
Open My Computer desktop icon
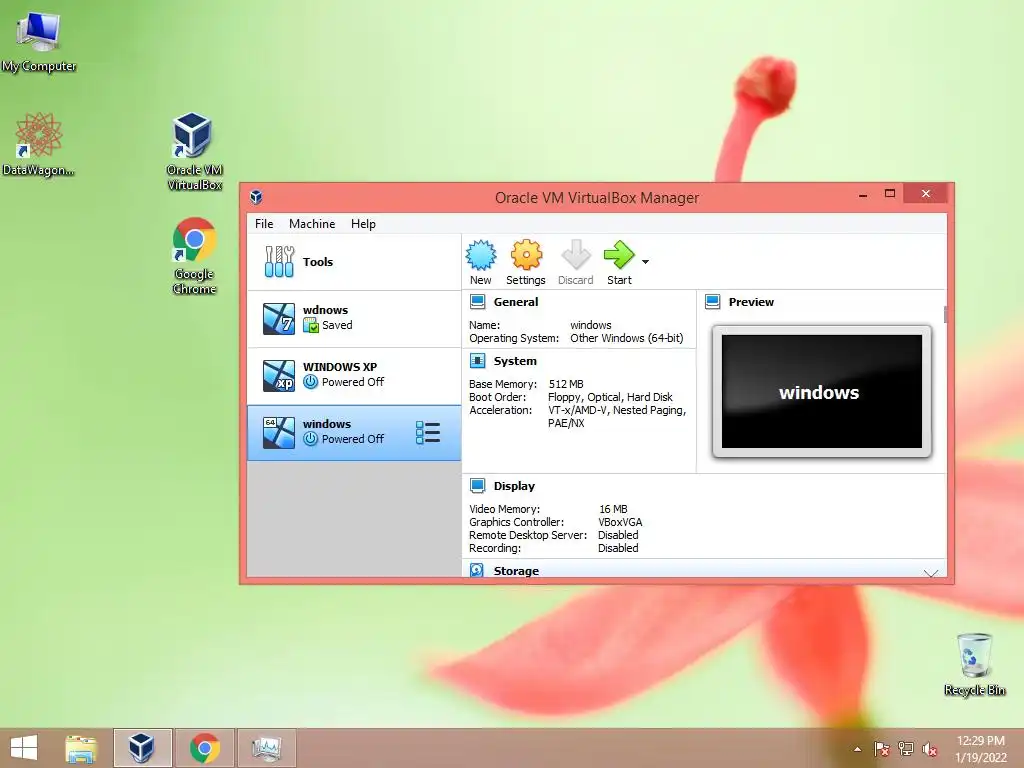(x=39, y=41)
